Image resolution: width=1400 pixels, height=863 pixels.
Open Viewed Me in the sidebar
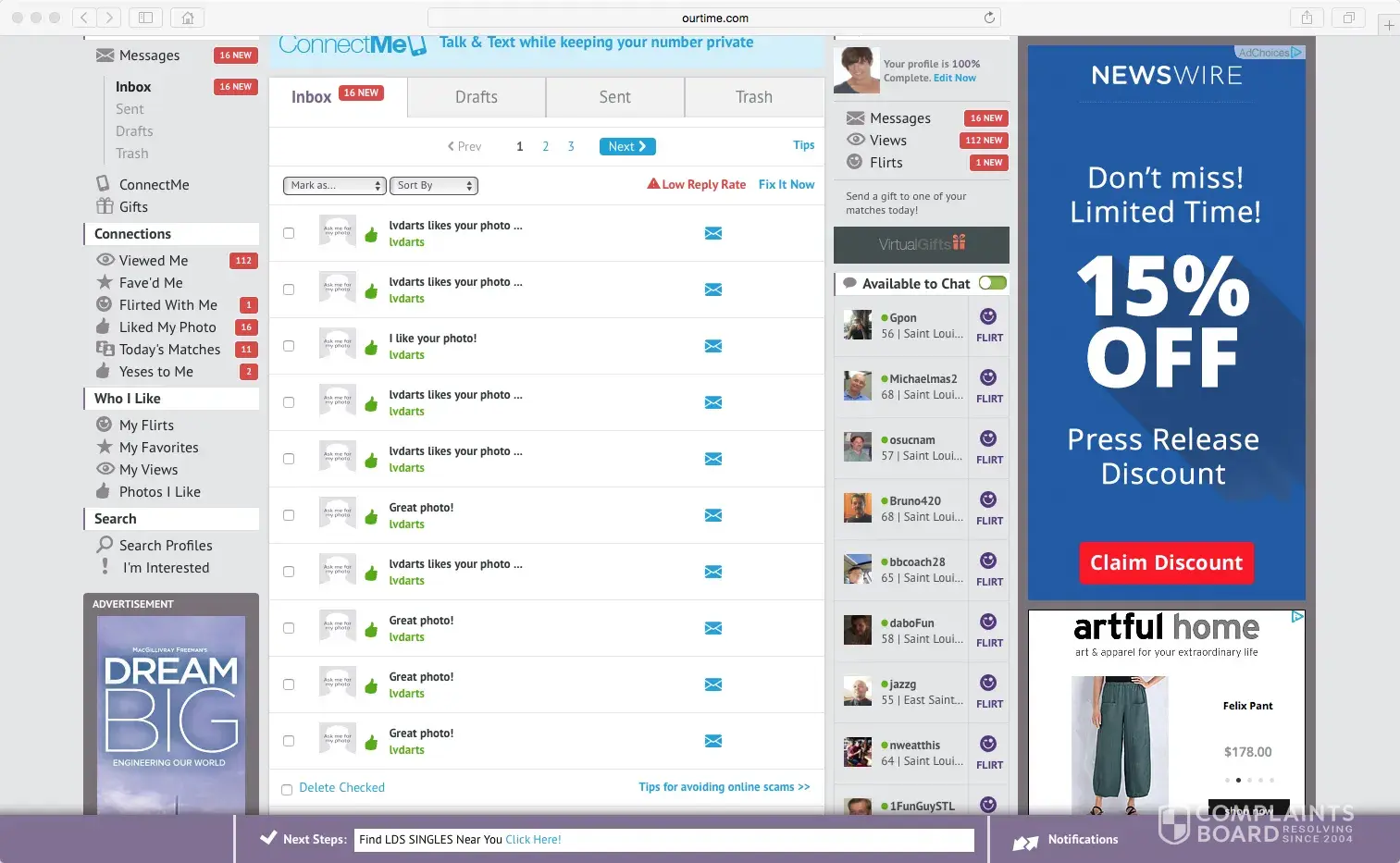(x=154, y=261)
